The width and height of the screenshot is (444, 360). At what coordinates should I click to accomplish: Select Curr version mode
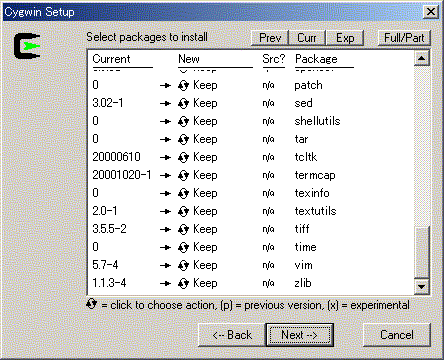click(307, 38)
